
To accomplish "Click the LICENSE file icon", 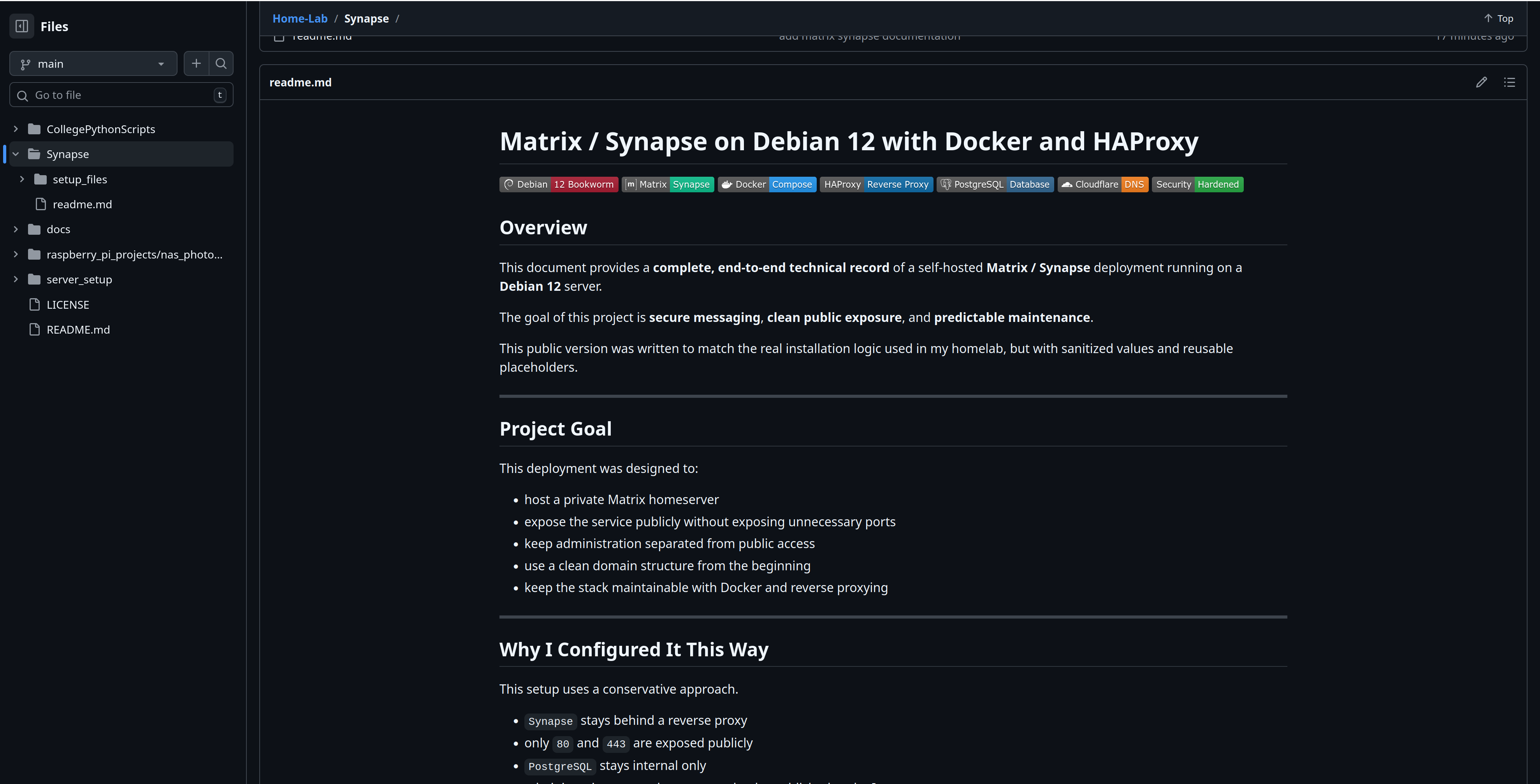I will (x=35, y=304).
